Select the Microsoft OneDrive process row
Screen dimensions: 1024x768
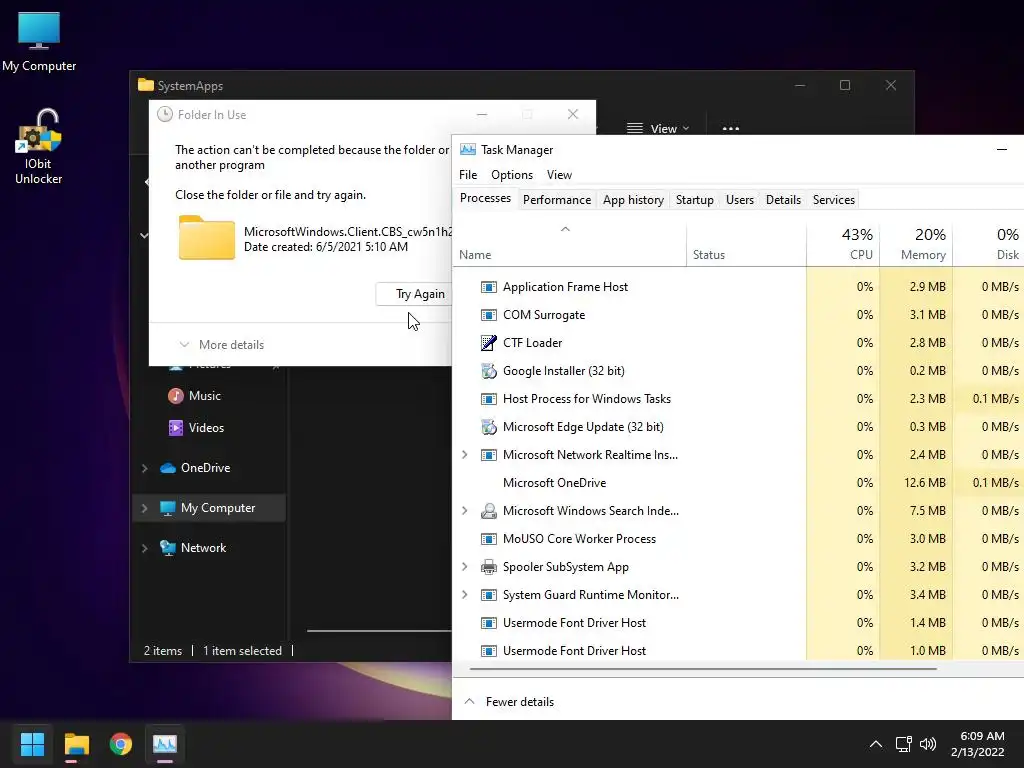tap(738, 483)
